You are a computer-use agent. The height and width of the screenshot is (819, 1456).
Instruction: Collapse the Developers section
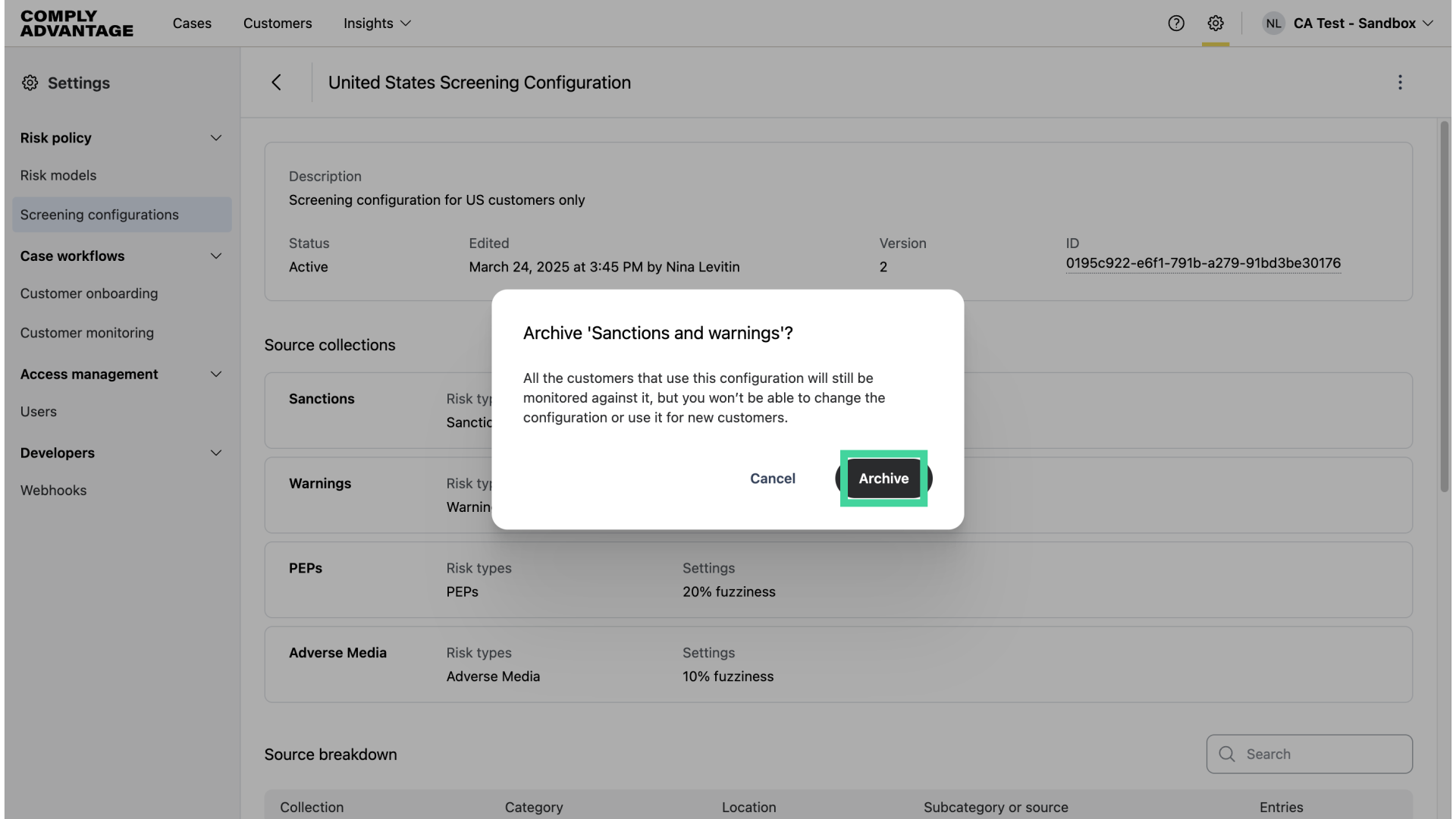pyautogui.click(x=216, y=453)
